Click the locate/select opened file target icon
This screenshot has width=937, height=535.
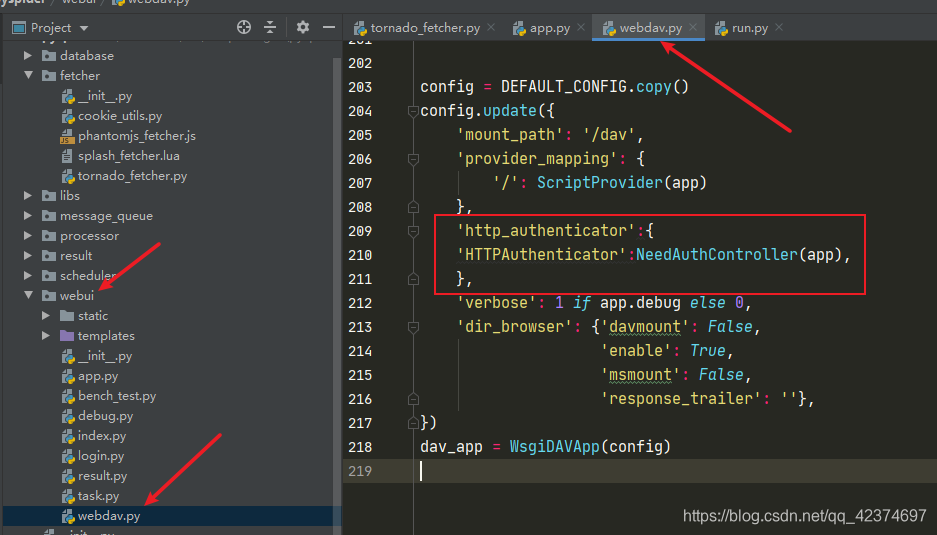tap(244, 27)
